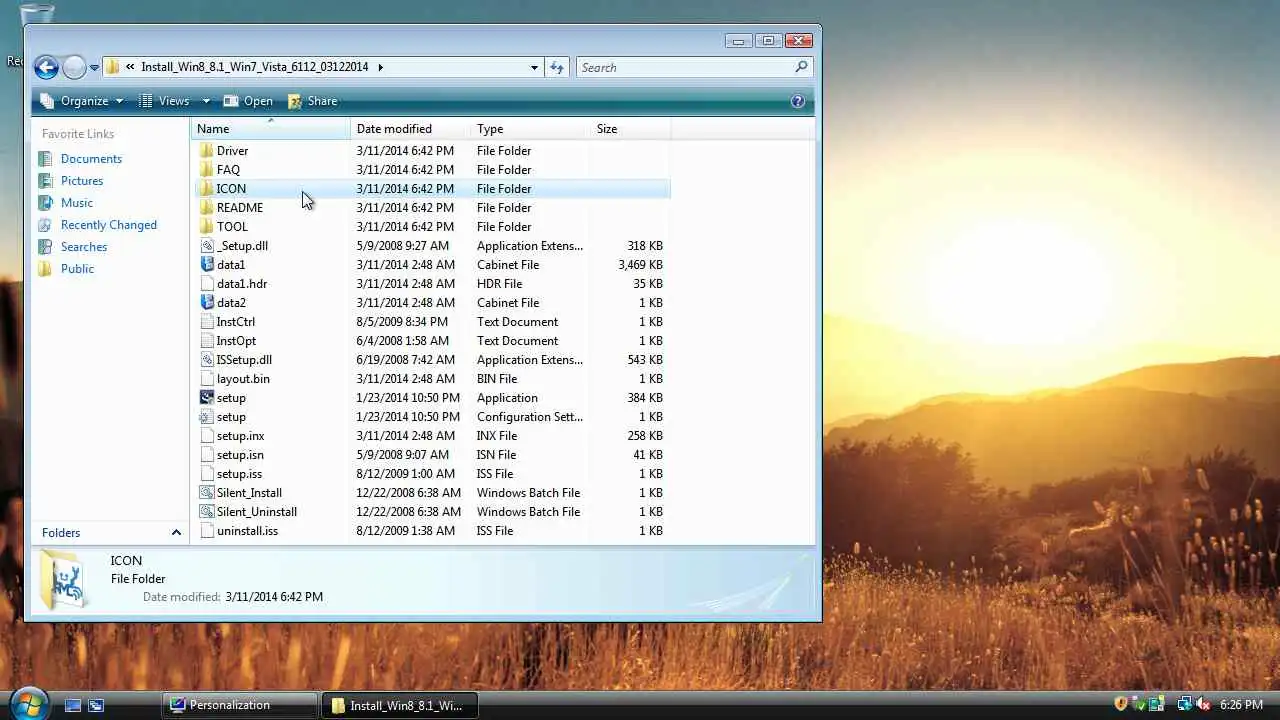Select the Silent_Uninstall batch file icon
1280x720 pixels.
coord(207,512)
